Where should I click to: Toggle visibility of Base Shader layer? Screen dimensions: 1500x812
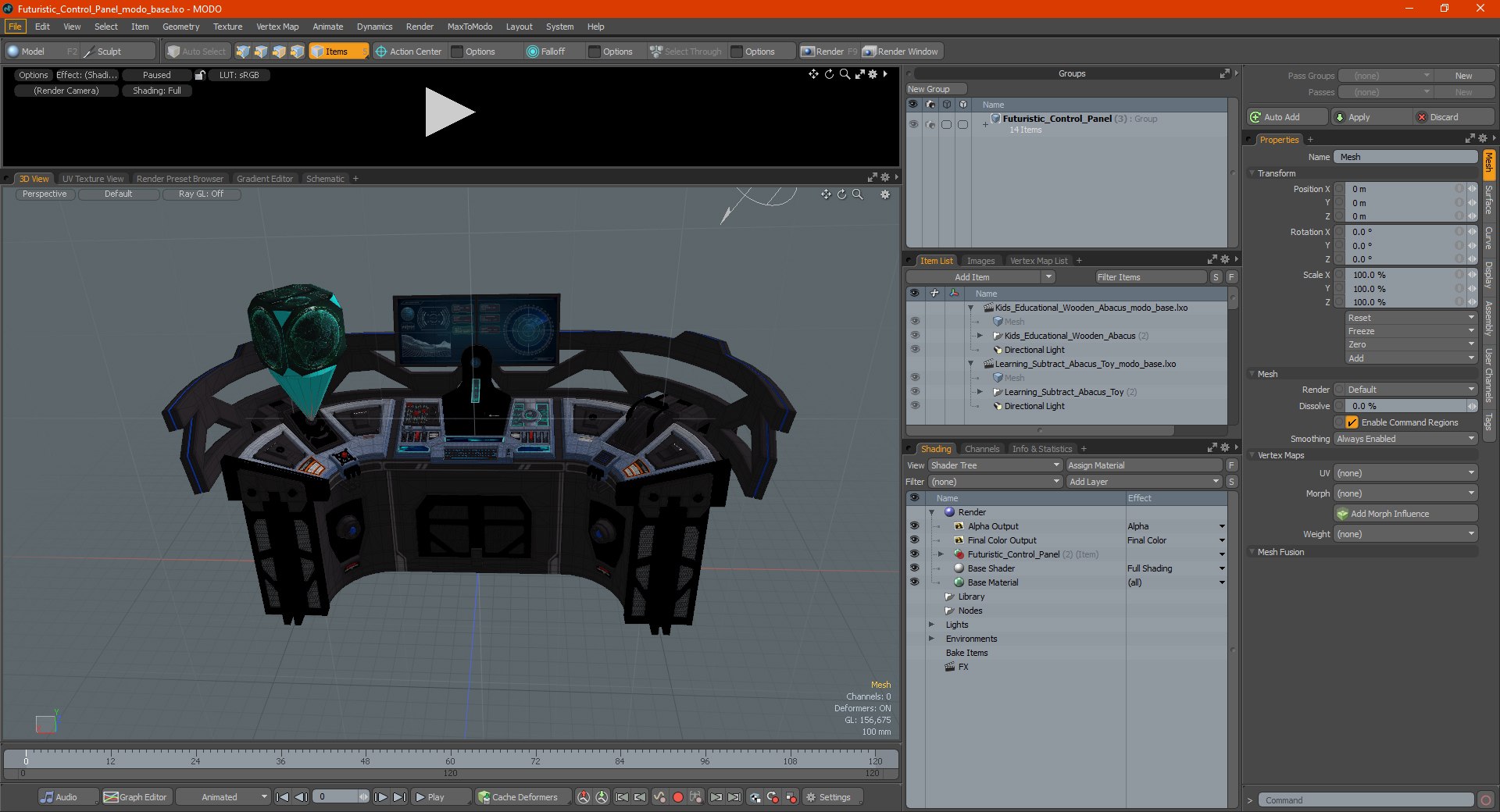[x=914, y=568]
